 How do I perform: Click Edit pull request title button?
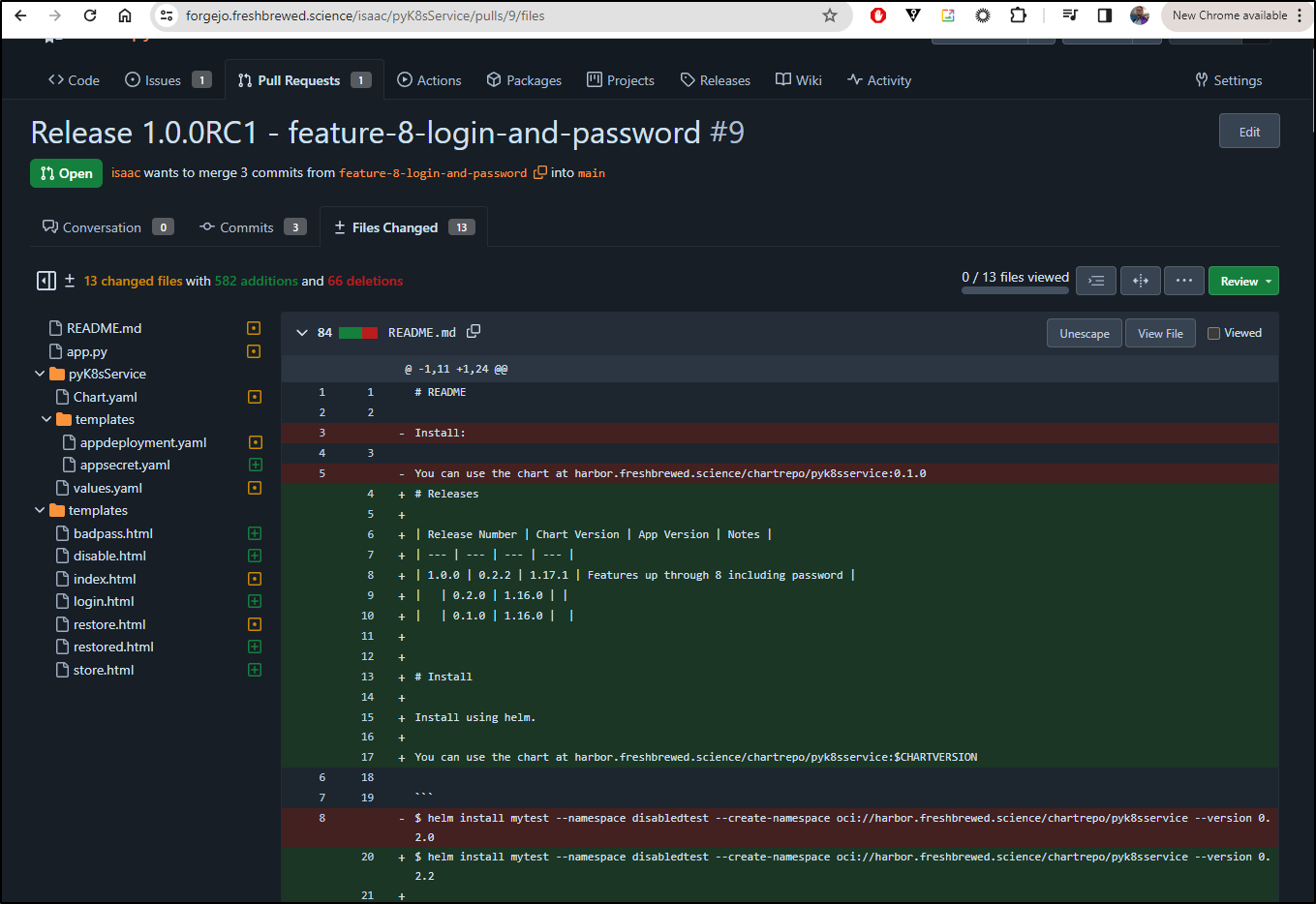(1249, 132)
